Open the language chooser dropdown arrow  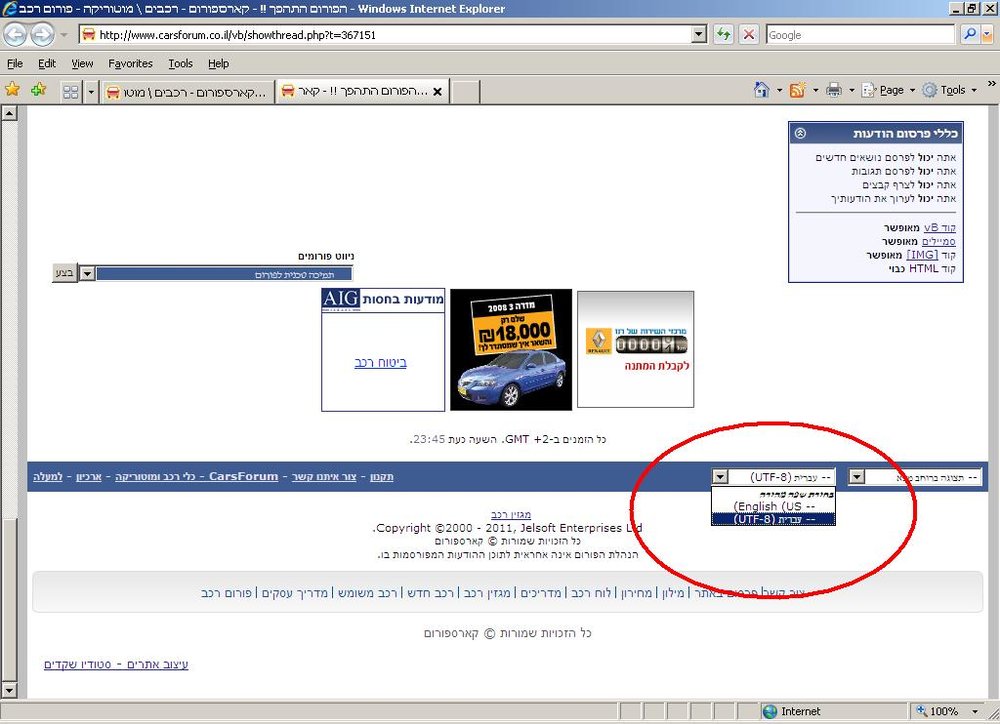[x=720, y=477]
